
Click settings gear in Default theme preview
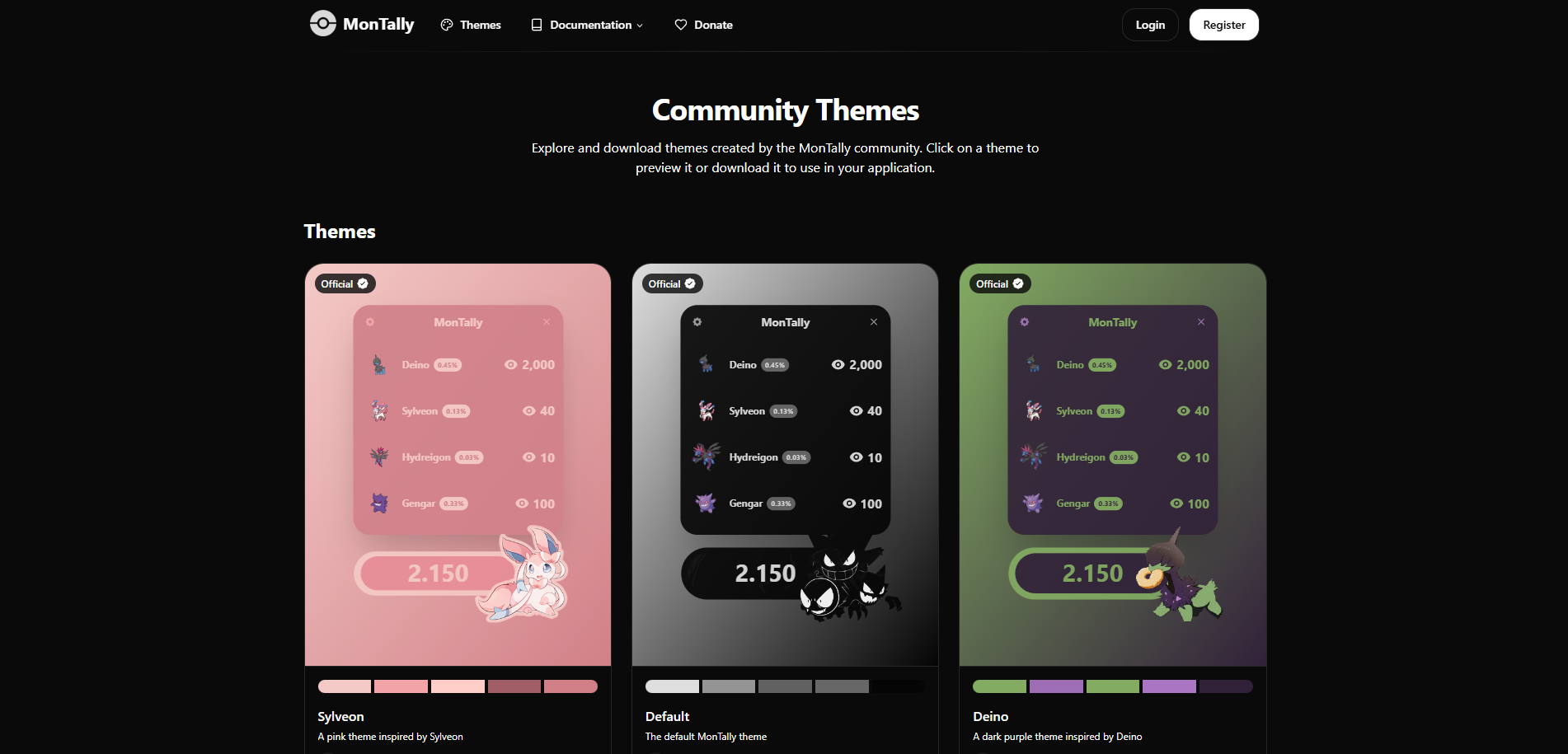click(697, 322)
